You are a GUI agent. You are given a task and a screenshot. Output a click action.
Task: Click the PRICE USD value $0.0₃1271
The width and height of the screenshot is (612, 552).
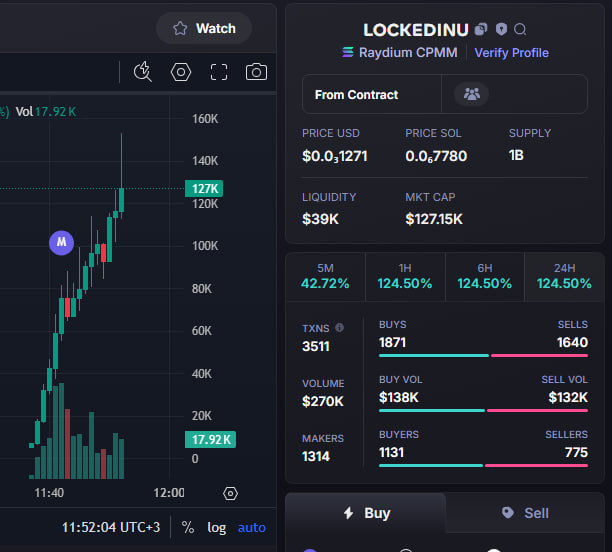334,156
